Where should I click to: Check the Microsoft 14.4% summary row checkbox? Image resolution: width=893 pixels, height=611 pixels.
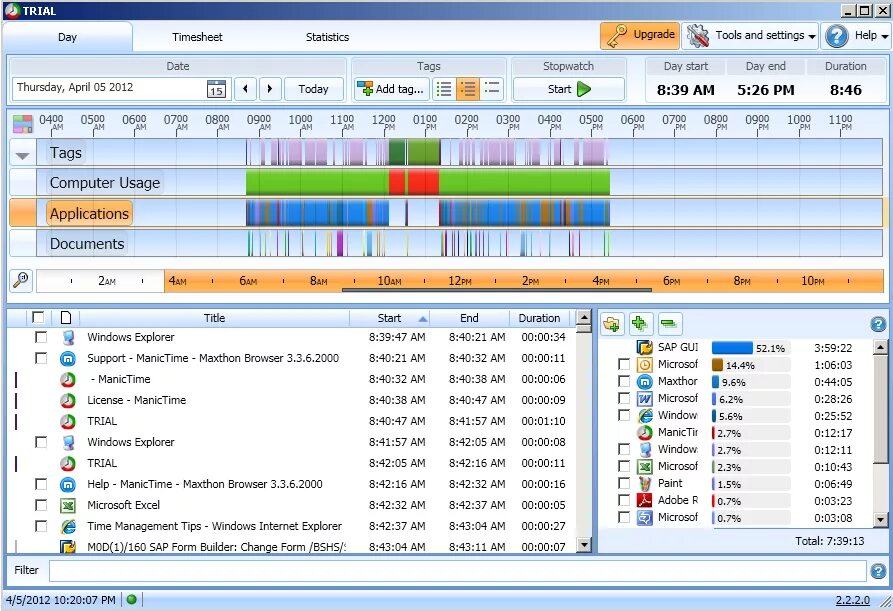[x=624, y=364]
